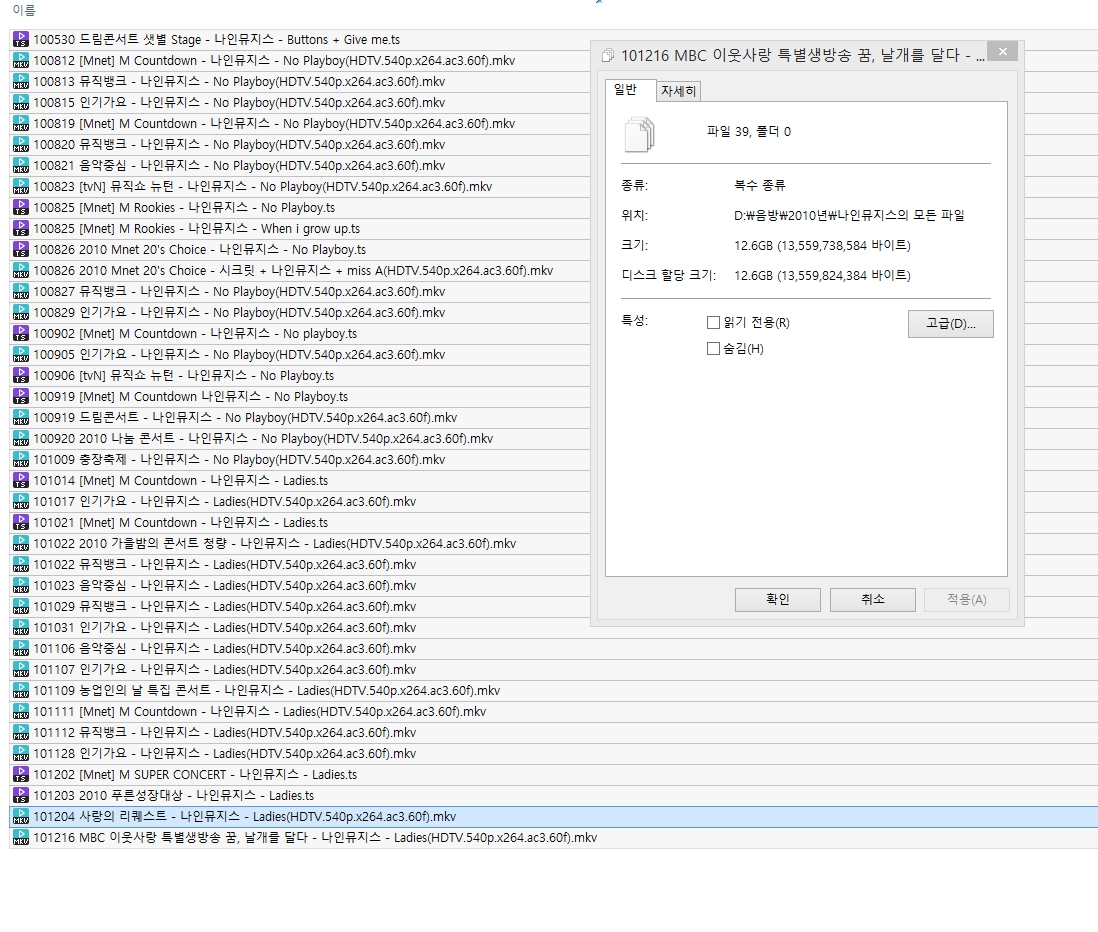Select file 101128 인기가요 Ladies mkv
Viewport: 1098px width, 932px height.
pos(225,754)
